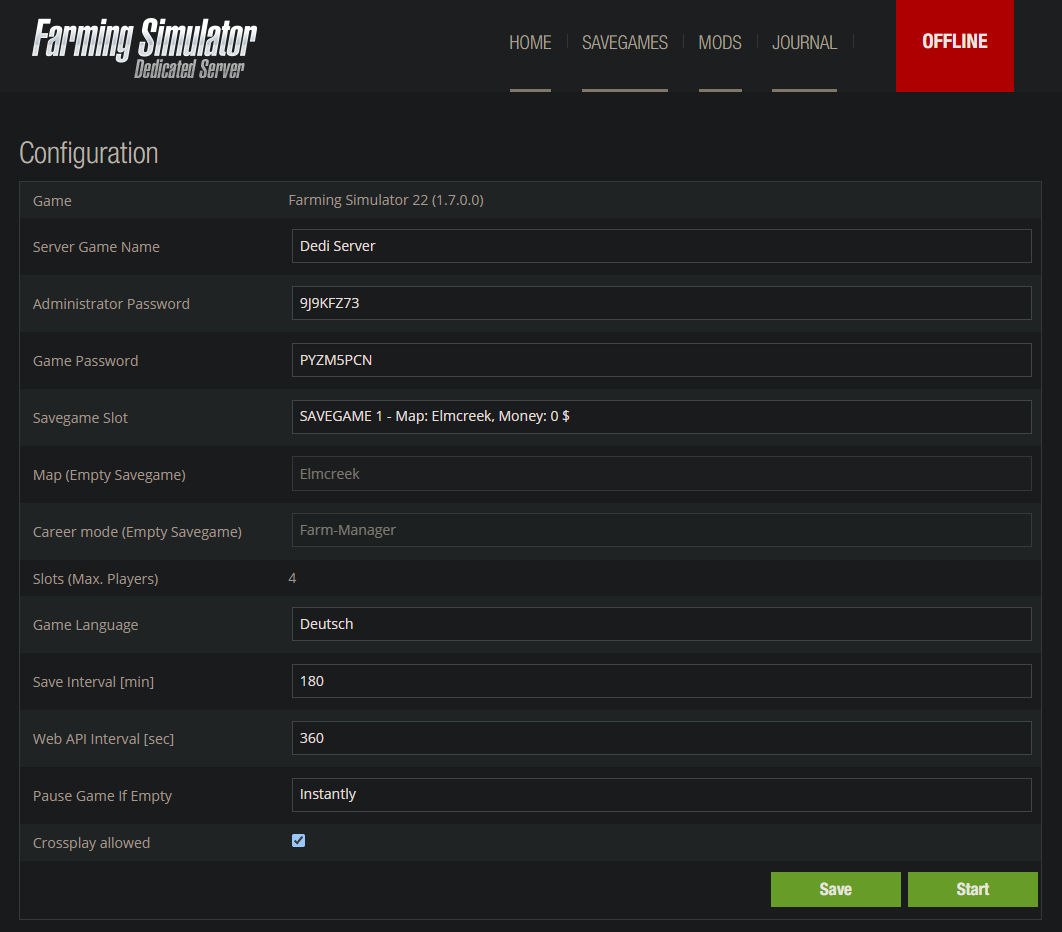Click the red OFFLINE status indicator
Viewport: 1062px width, 932px height.
click(x=954, y=42)
